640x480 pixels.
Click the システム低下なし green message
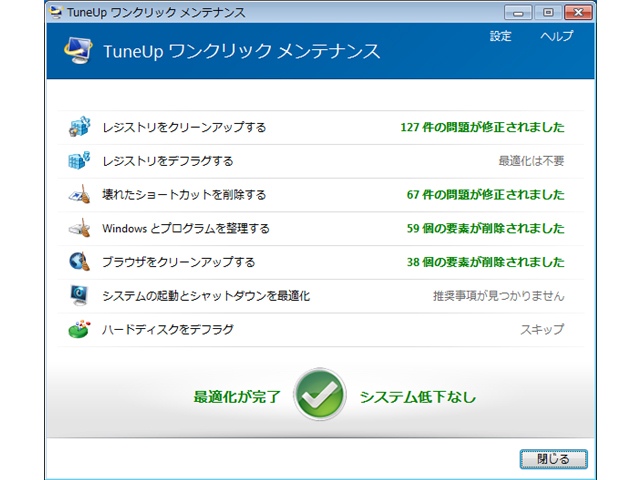[418, 397]
